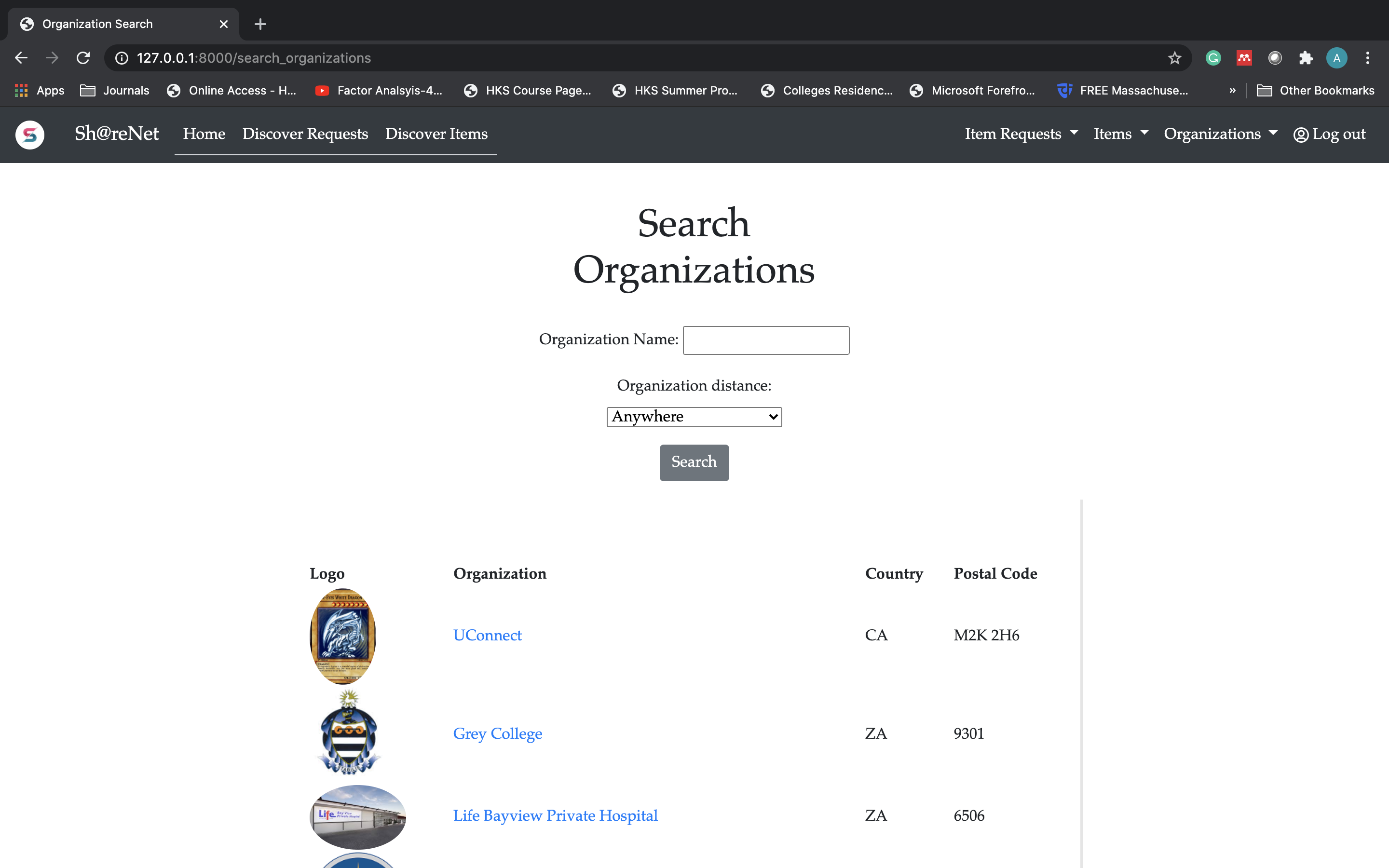The width and height of the screenshot is (1389, 868).
Task: Expand the Items navbar dropdown
Action: pyautogui.click(x=1120, y=134)
